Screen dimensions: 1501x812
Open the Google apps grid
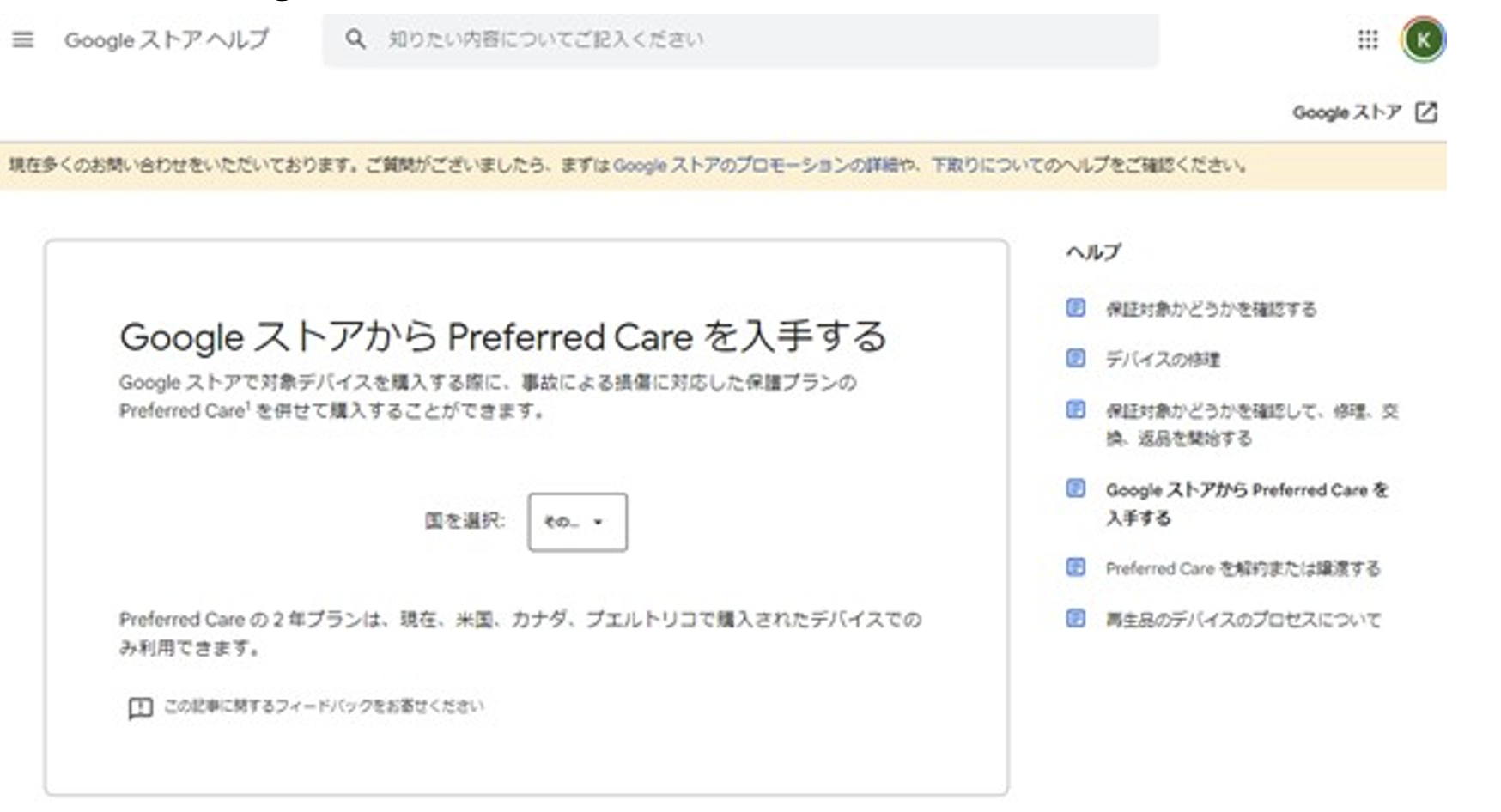[x=1368, y=39]
